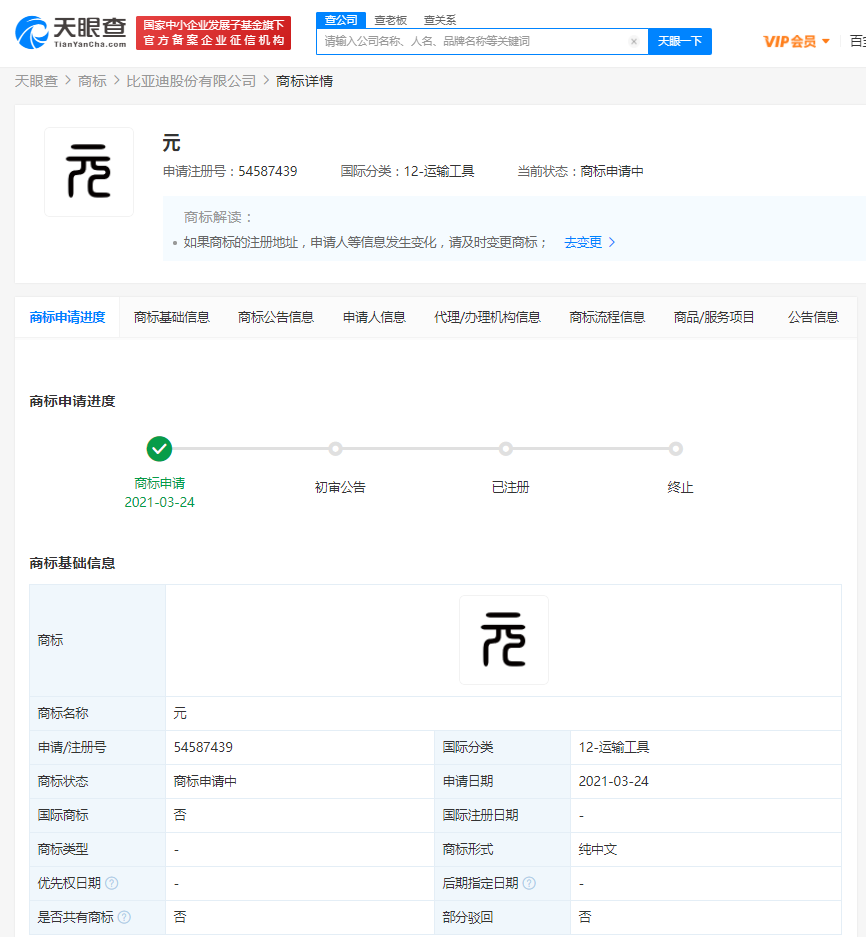The height and width of the screenshot is (937, 866).
Task: Switch to the 商标申请进度 tab
Action: click(67, 317)
